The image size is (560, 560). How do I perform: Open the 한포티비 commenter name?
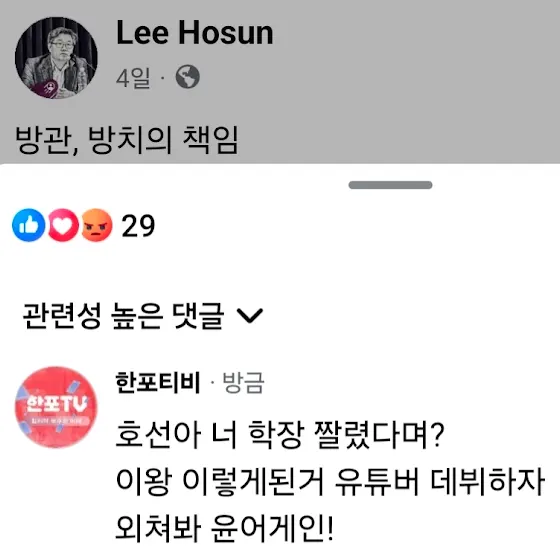tap(158, 382)
